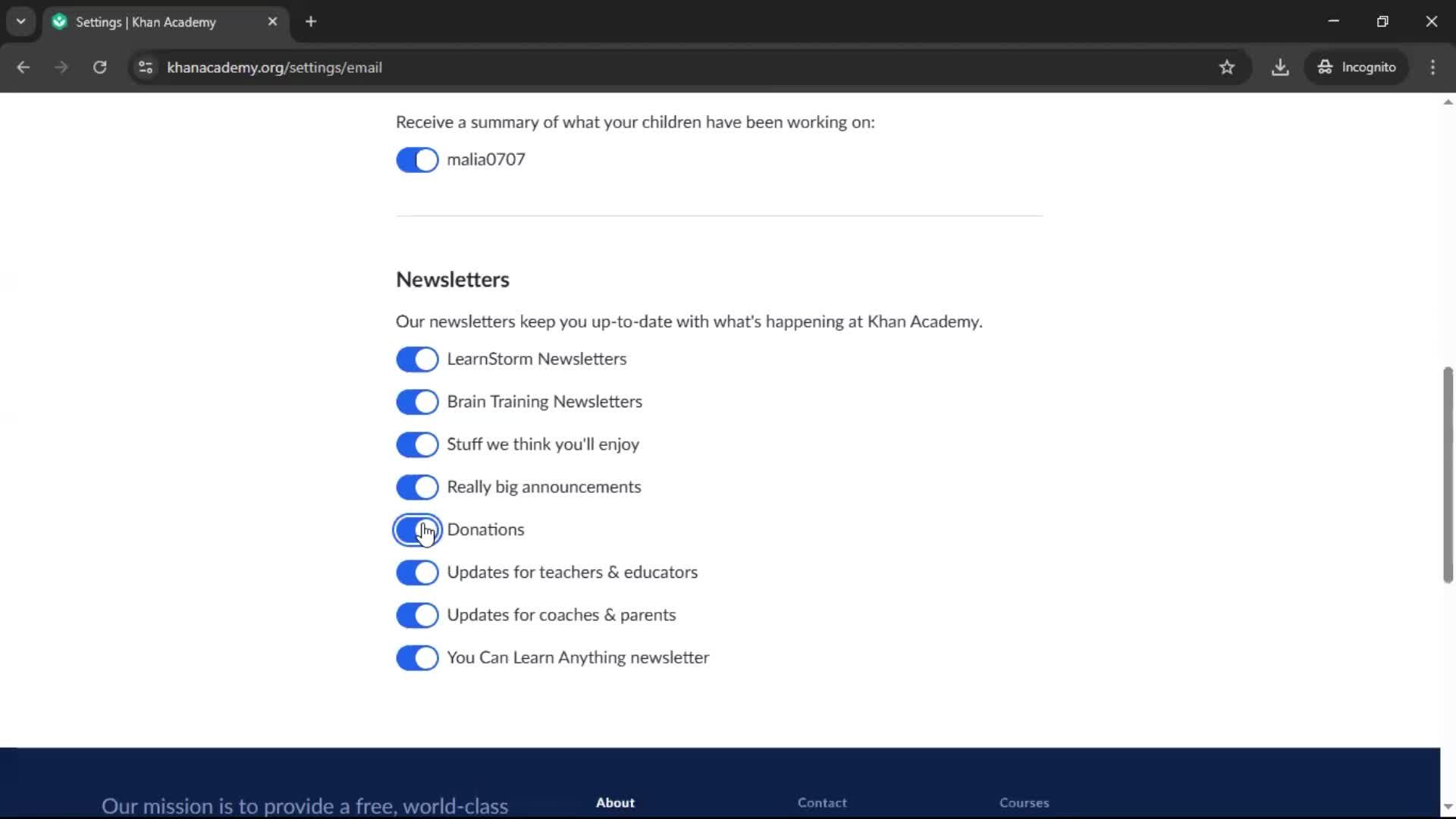Turn off Stuff we think you'll enjoy
The height and width of the screenshot is (819, 1456).
(417, 444)
